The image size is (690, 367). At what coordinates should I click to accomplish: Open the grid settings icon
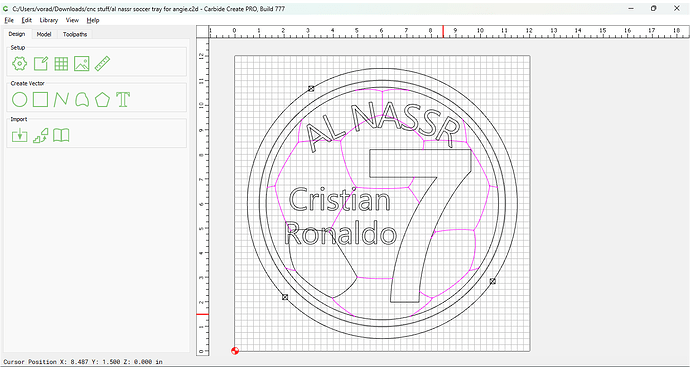click(61, 64)
